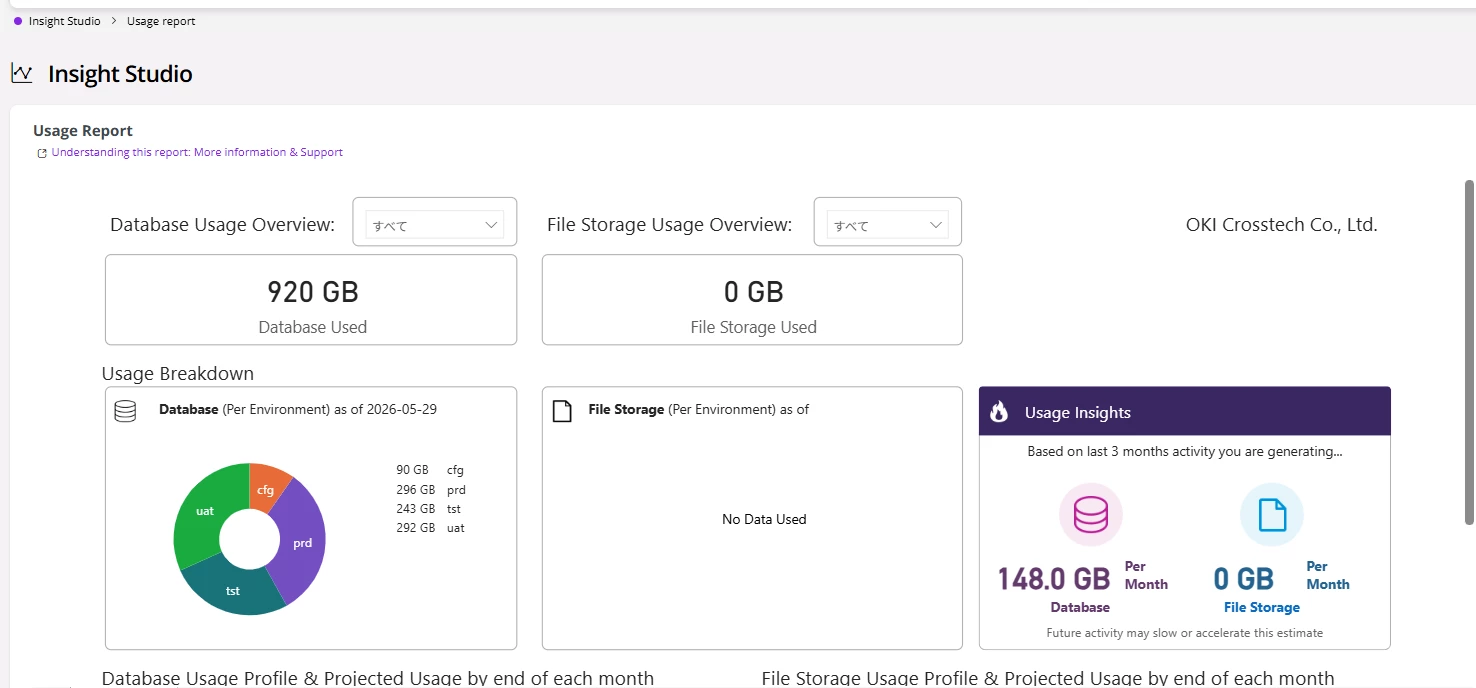Click the Usage Breakdown heading
Viewport: 1476px width, 688px height.
(x=178, y=374)
